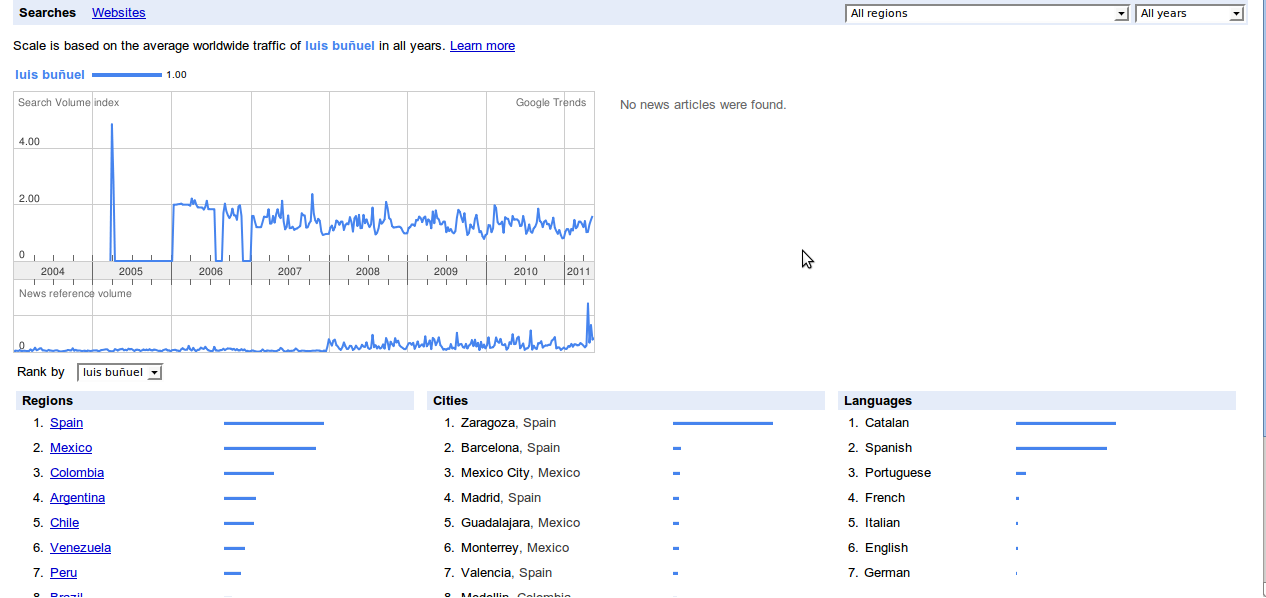
Task: Open the Spain region link
Action: [66, 423]
